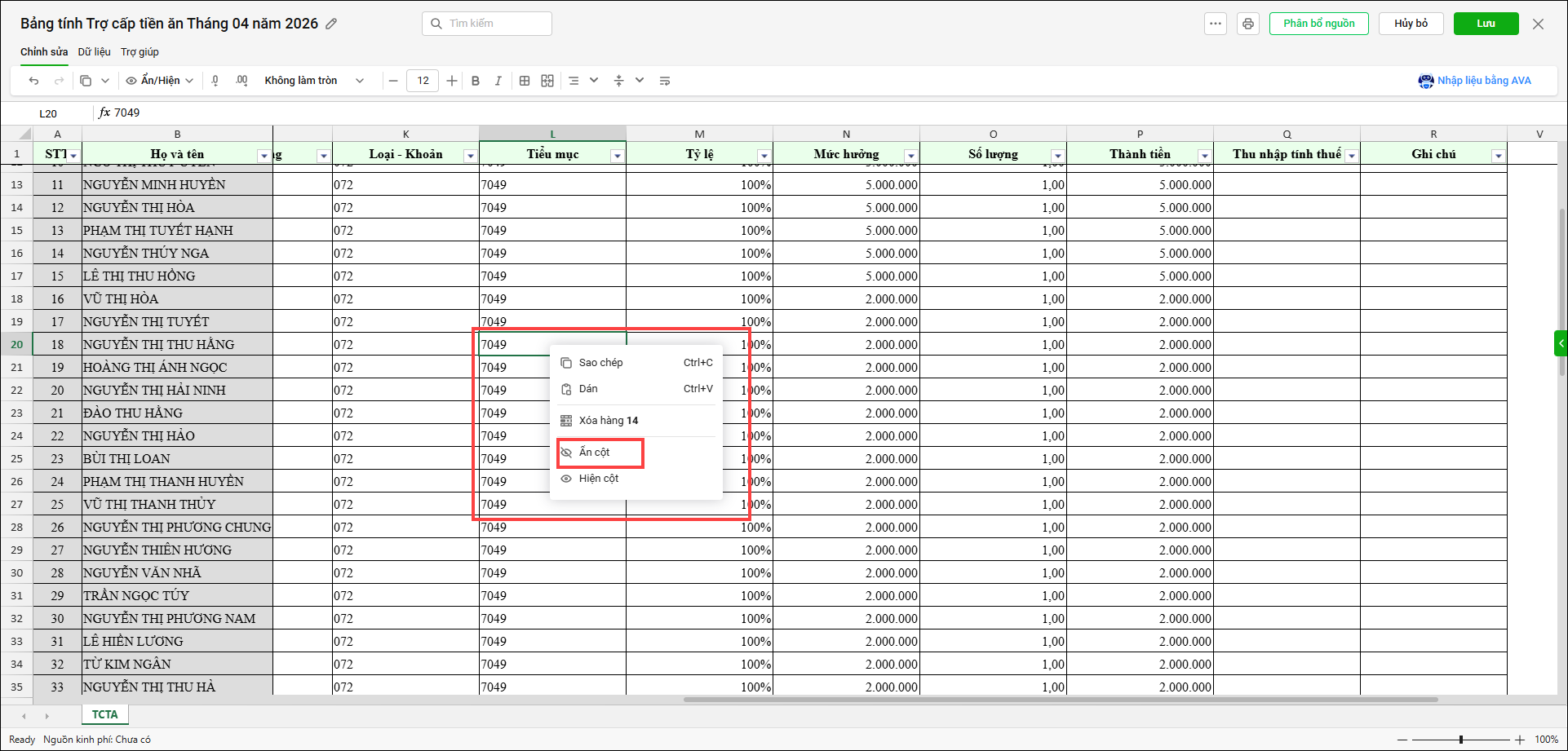This screenshot has height=751, width=1568.
Task: Click the undo arrow icon
Action: coord(33,81)
